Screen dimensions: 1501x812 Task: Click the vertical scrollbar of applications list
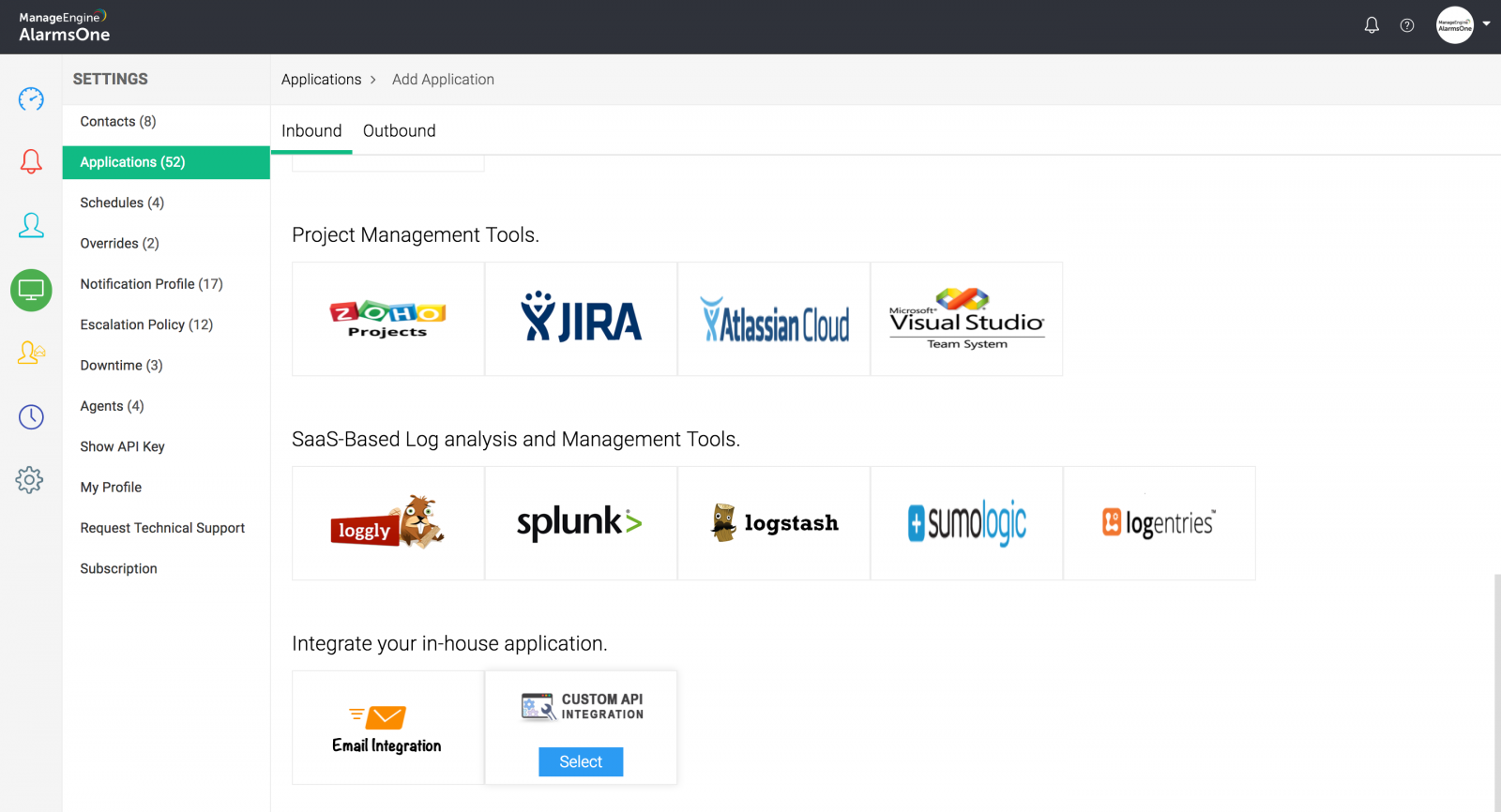pos(1497,692)
